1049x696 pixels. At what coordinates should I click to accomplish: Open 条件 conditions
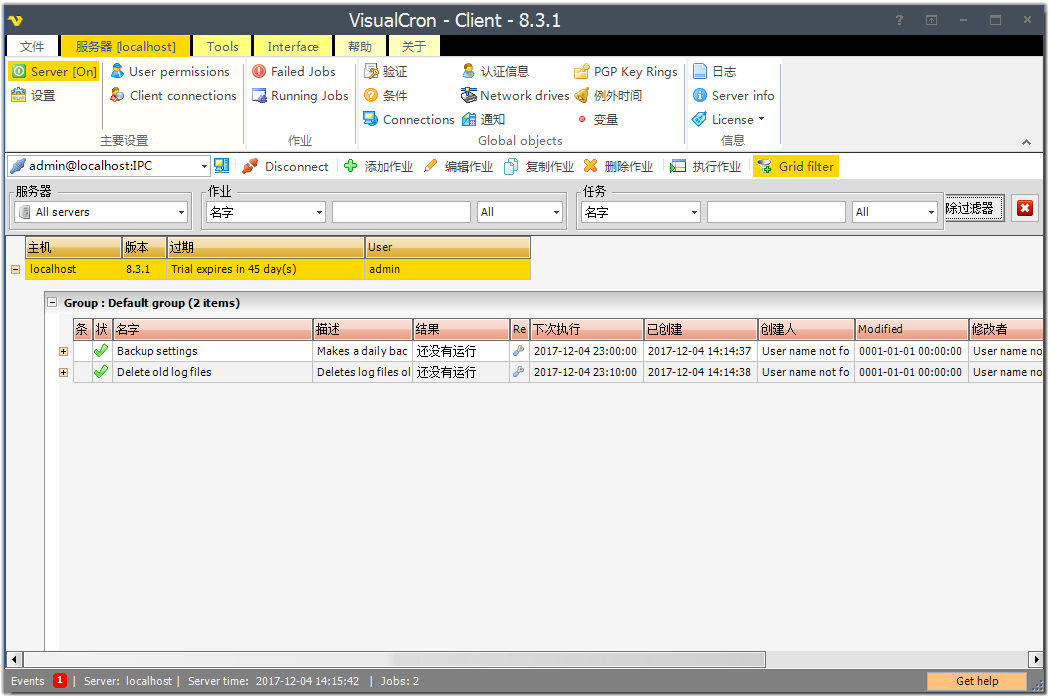(x=385, y=96)
